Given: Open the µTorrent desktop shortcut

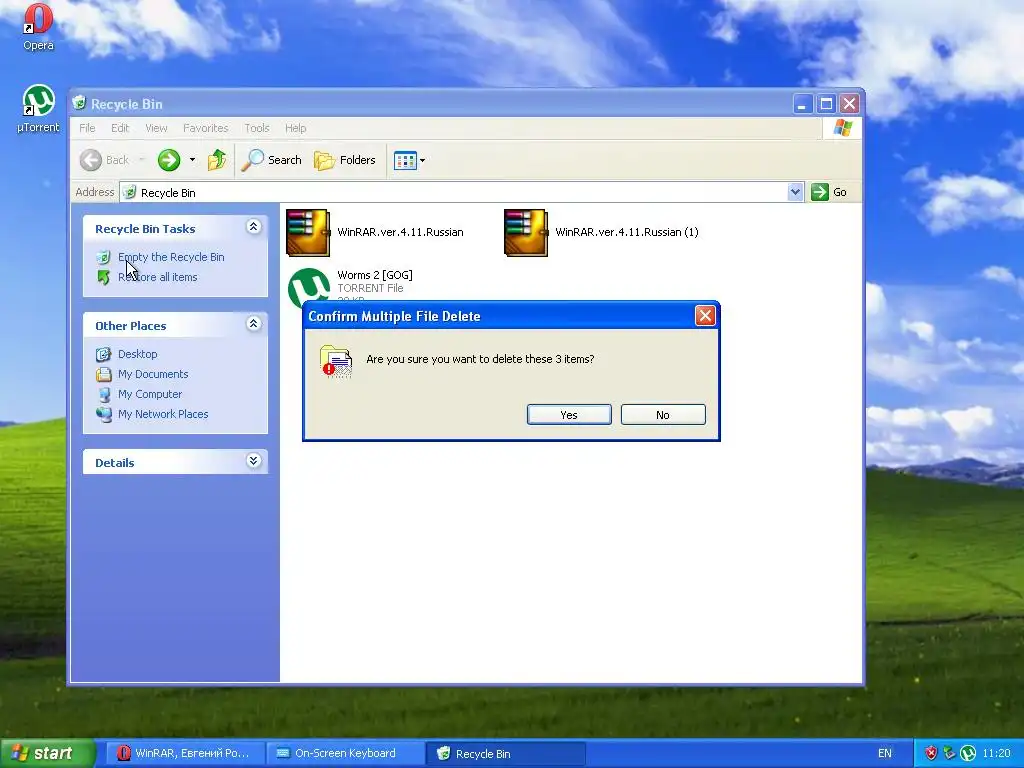Looking at the screenshot, I should click(38, 109).
